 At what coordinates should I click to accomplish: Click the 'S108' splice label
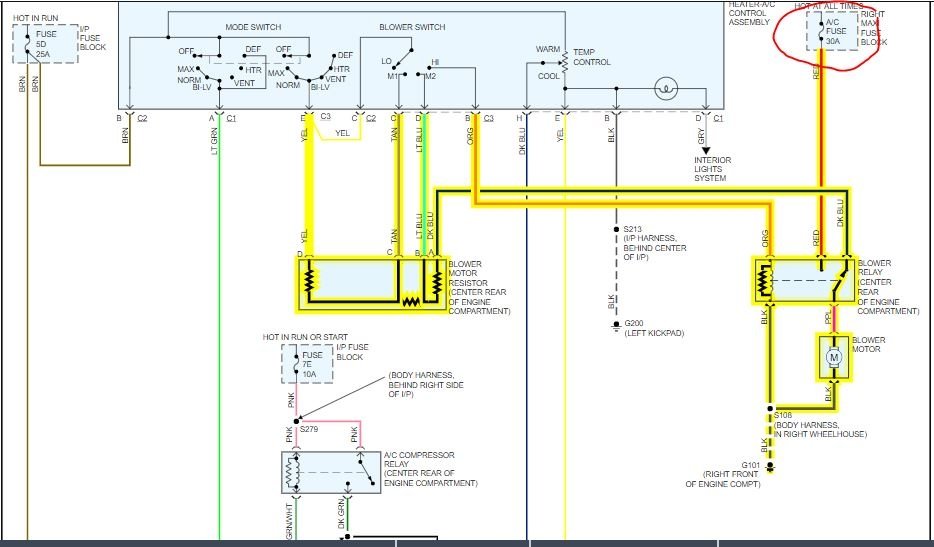[x=783, y=415]
